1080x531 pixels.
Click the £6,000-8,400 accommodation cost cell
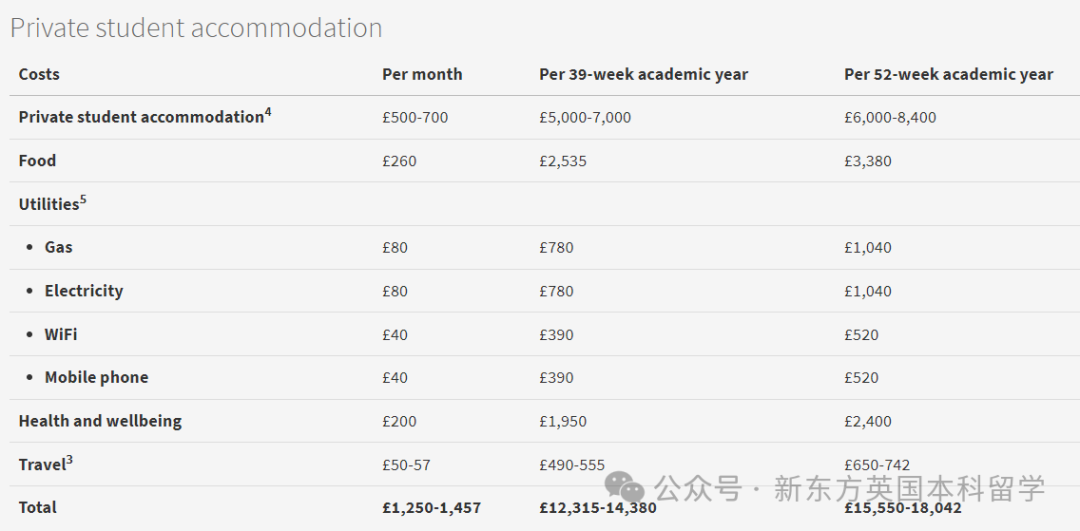890,118
